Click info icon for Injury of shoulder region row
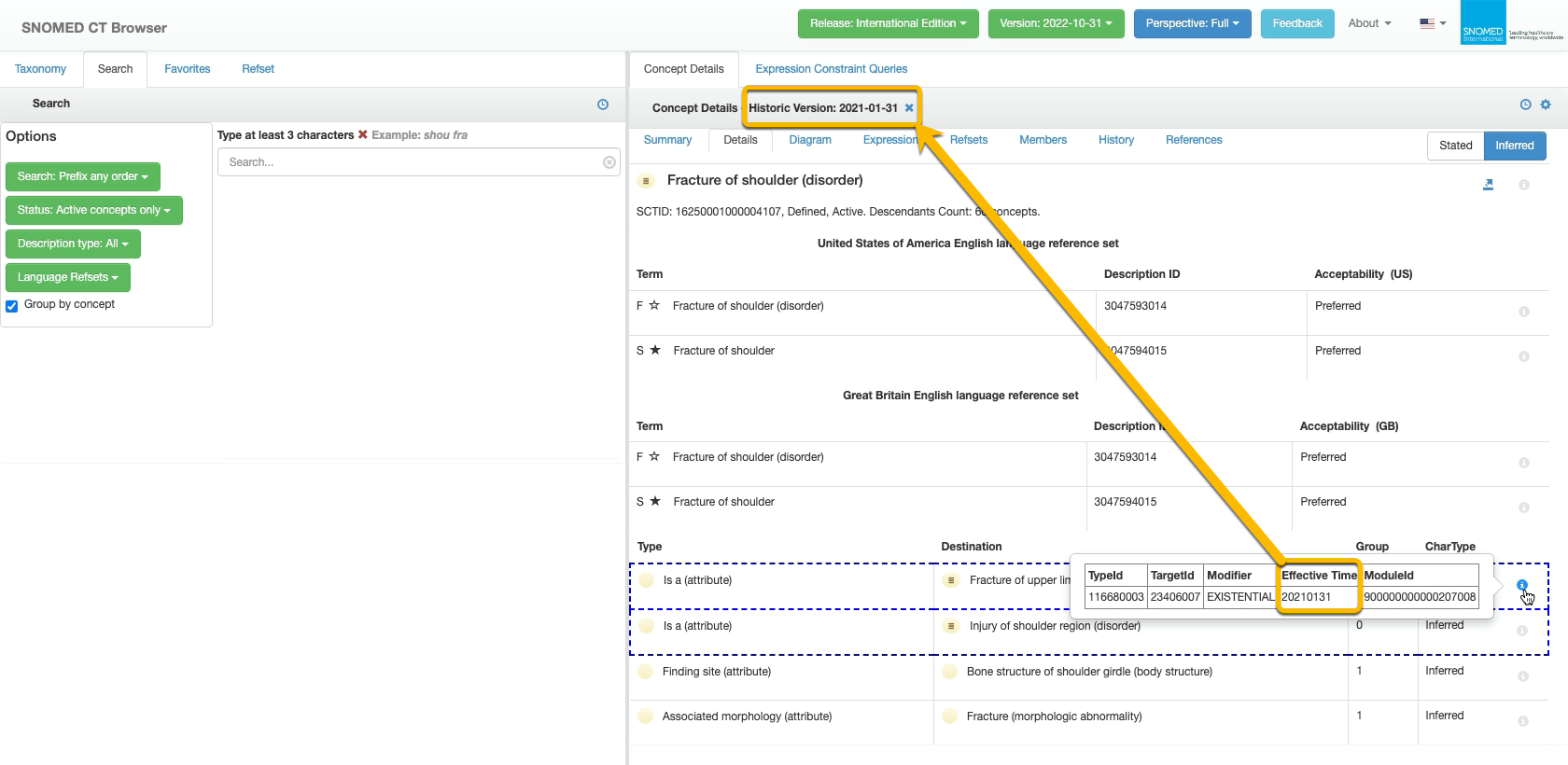1568x765 pixels. point(1522,631)
